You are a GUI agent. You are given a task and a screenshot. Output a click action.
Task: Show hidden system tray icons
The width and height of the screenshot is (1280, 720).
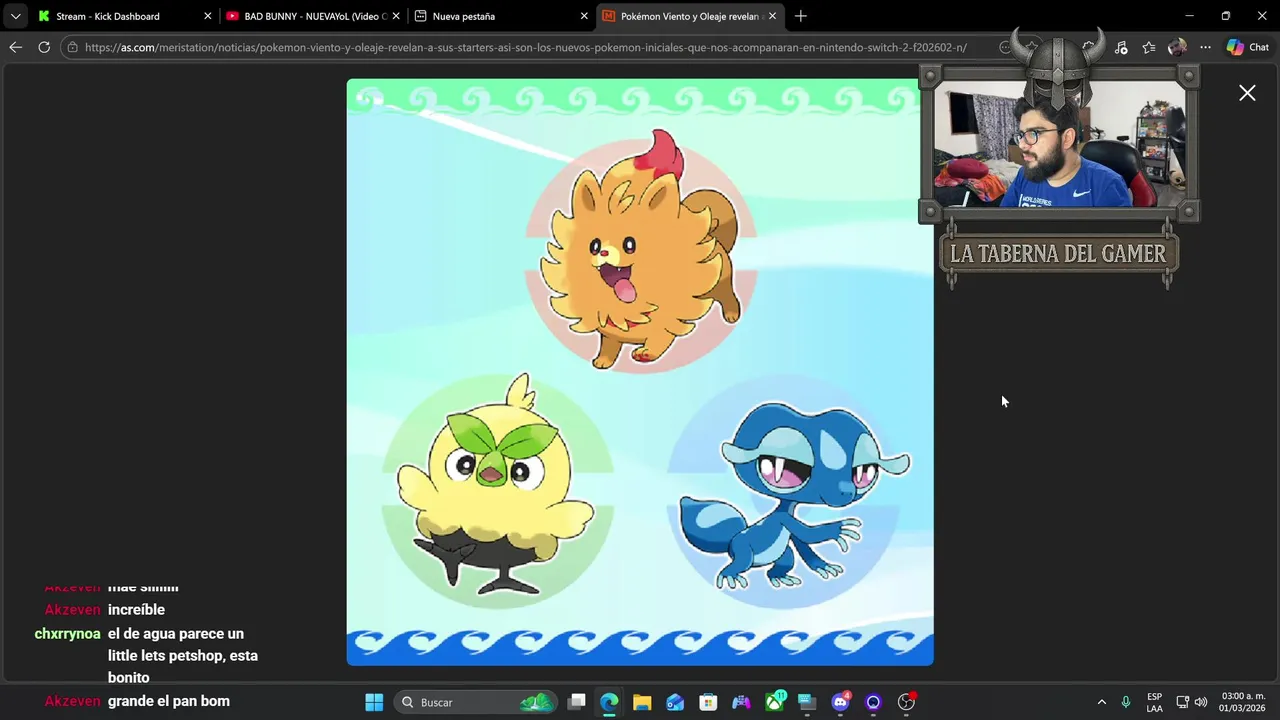[x=1101, y=702]
